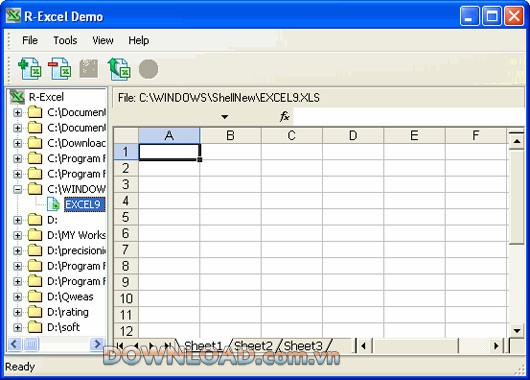Open the File menu
This screenshot has height=380, width=530.
pos(30,40)
